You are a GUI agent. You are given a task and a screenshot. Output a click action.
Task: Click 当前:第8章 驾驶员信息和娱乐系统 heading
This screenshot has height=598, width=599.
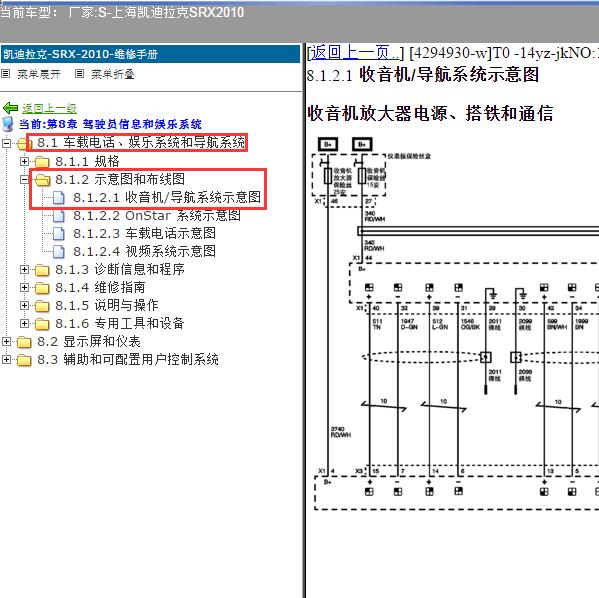[x=110, y=124]
